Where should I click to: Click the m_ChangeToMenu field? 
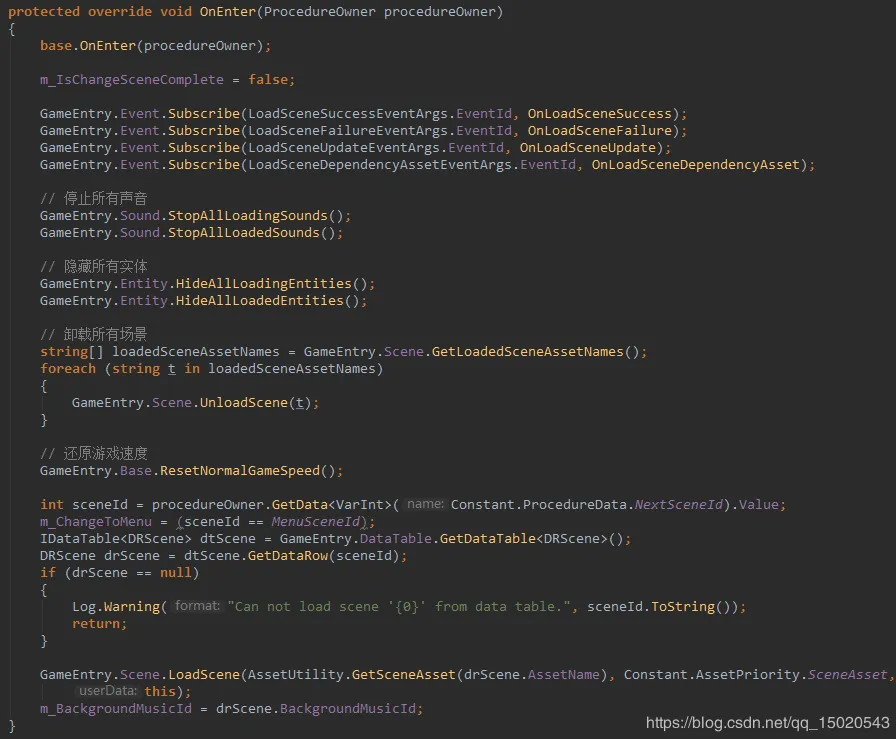(96, 522)
